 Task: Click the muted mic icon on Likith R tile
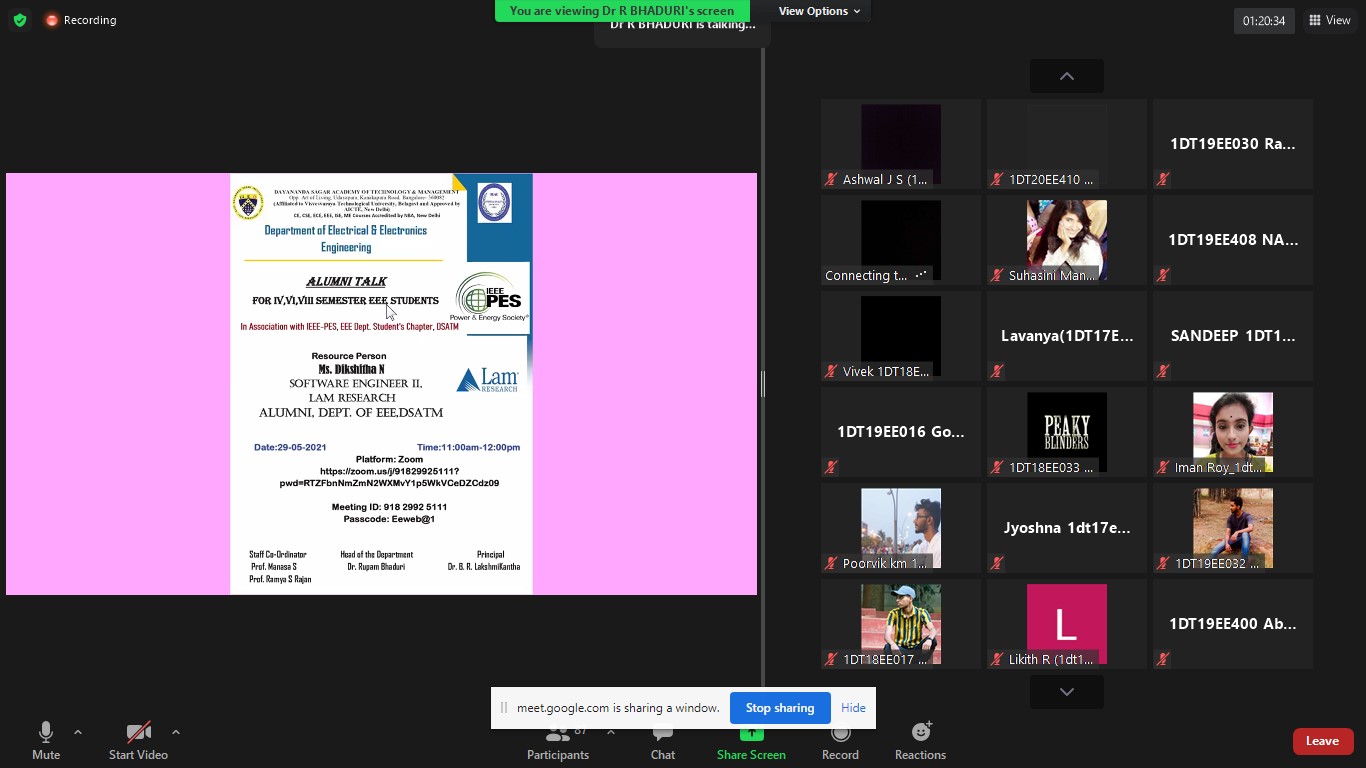point(997,660)
